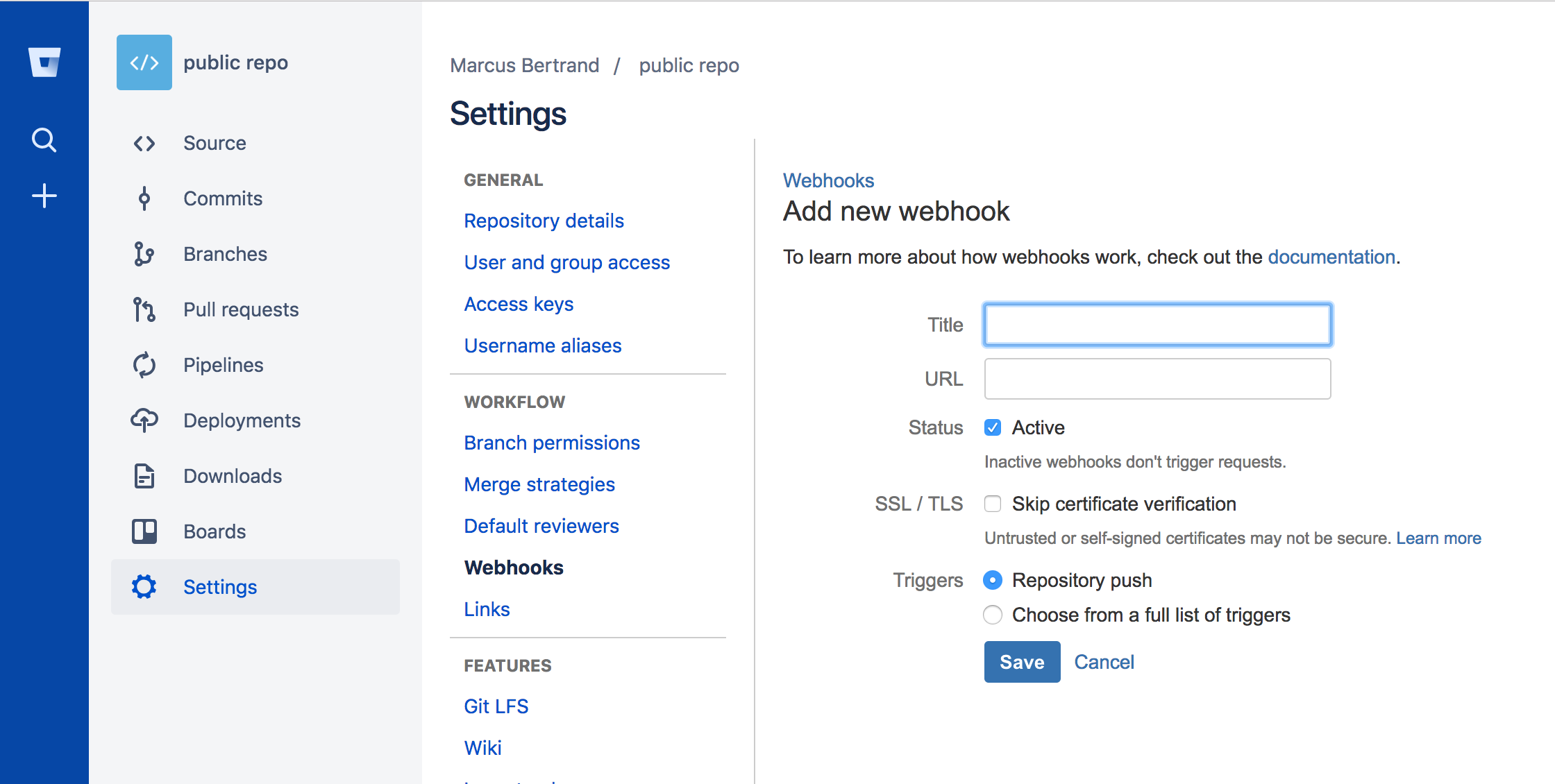Click the Pull requests icon

tap(144, 309)
